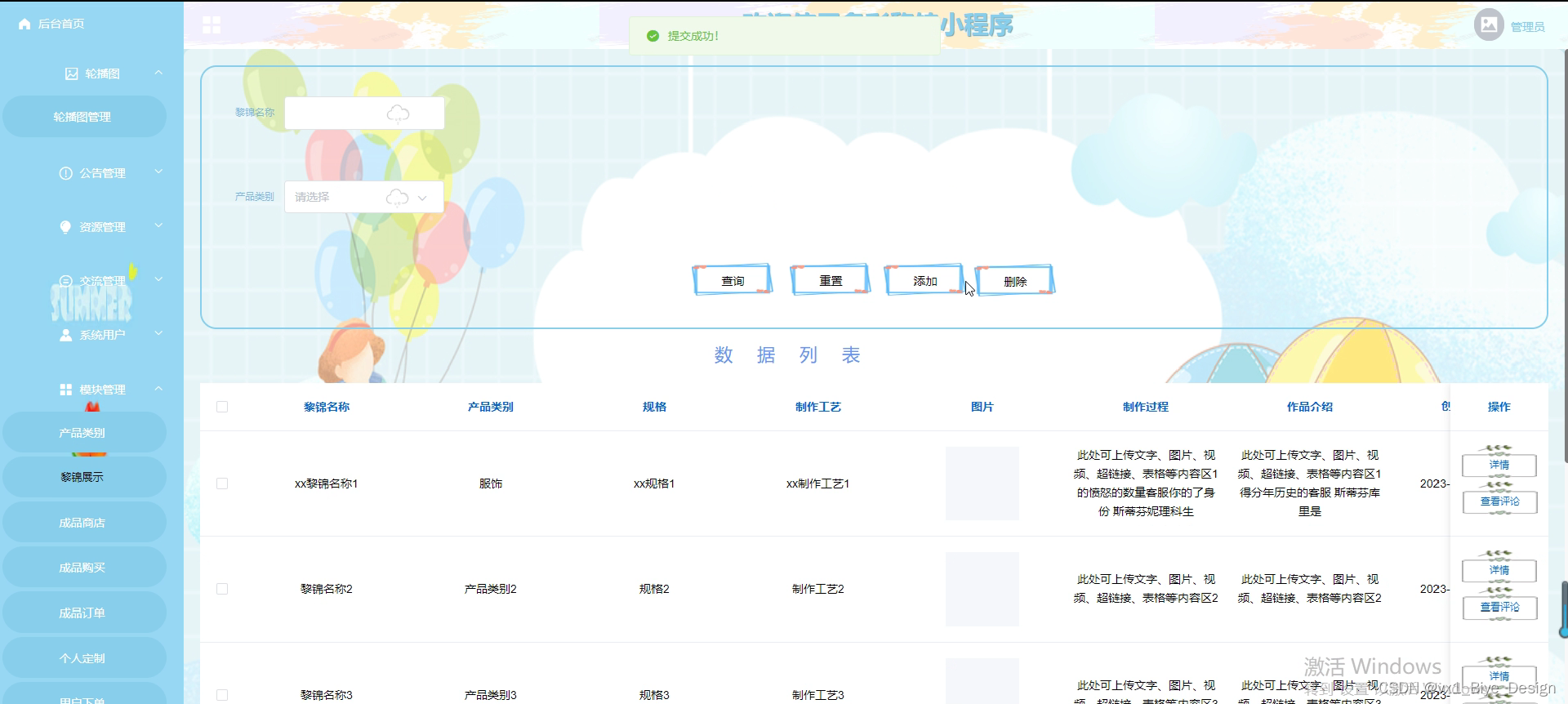Image resolution: width=1568 pixels, height=704 pixels.
Task: Click the 模块管理 grid icon
Action: pyautogui.click(x=65, y=390)
